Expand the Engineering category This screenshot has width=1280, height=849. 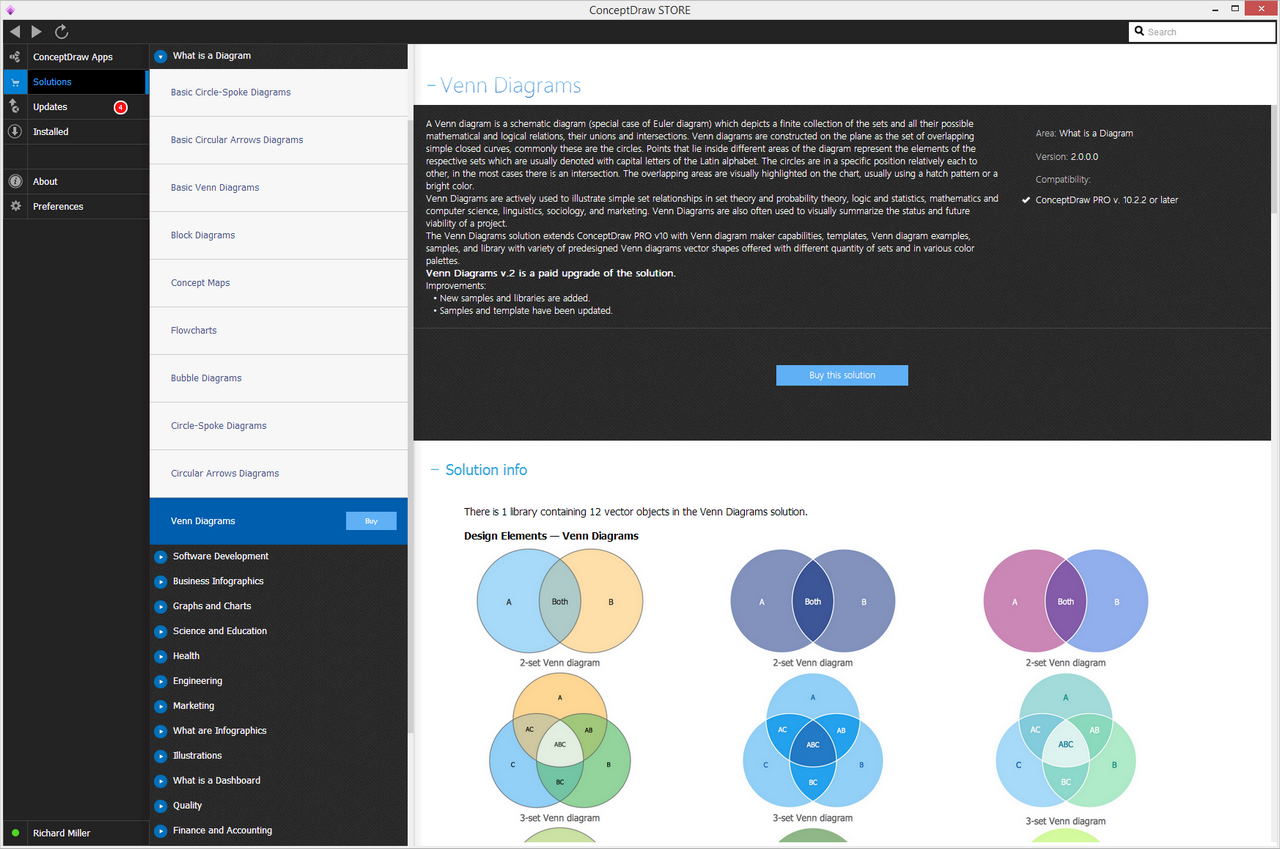pos(160,682)
